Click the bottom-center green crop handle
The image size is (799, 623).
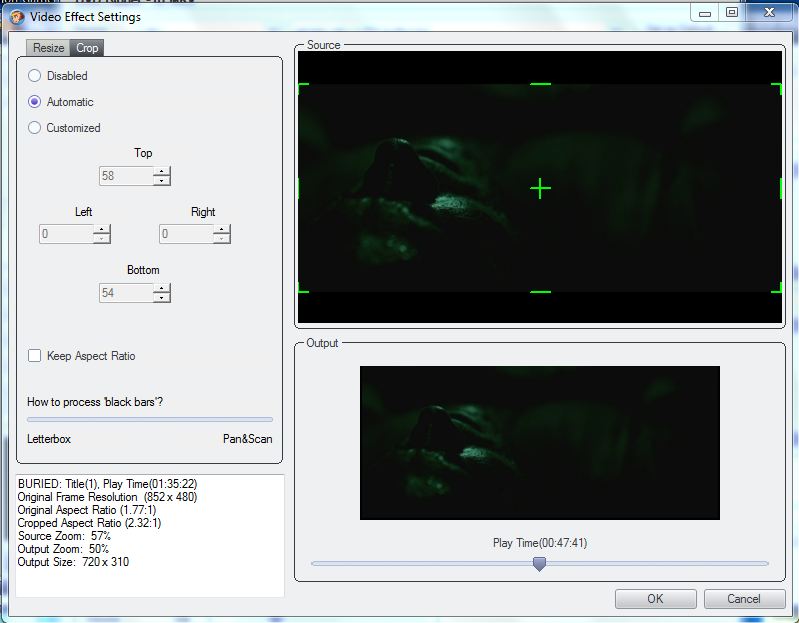[x=540, y=292]
